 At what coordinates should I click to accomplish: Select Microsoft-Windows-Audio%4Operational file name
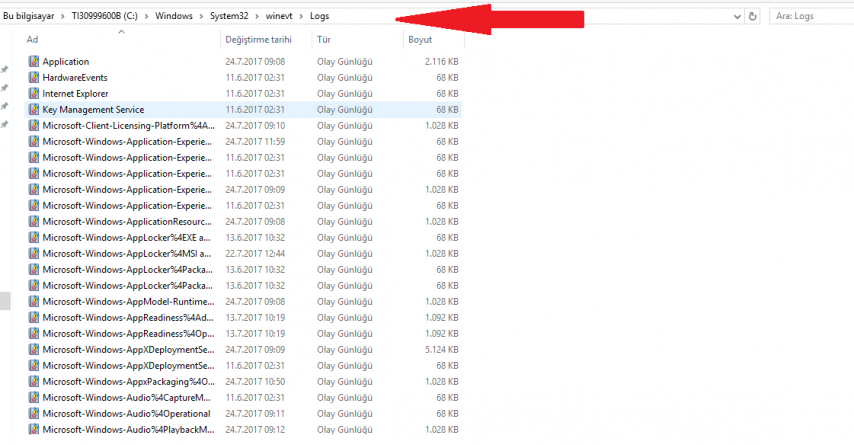click(126, 413)
